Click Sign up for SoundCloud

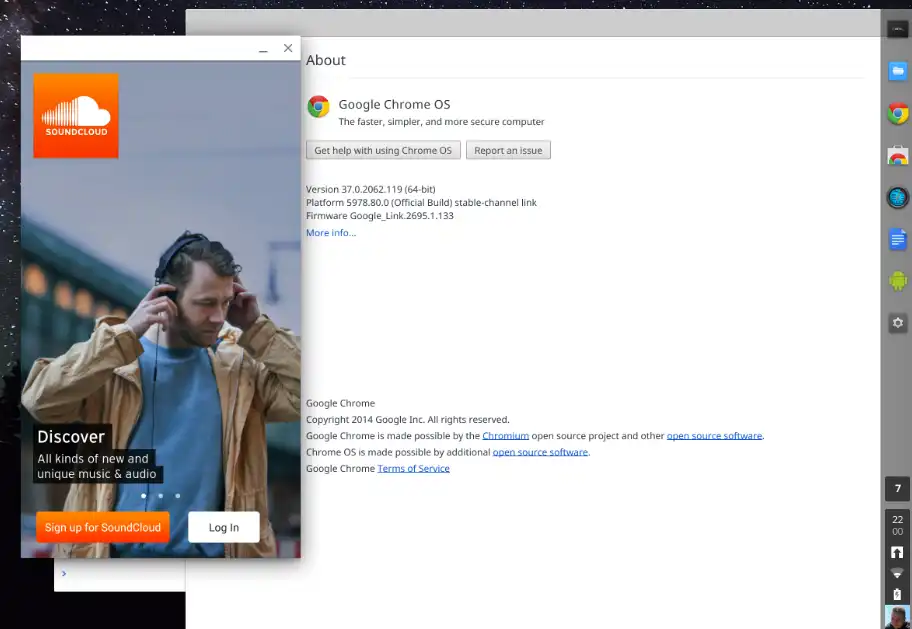[x=103, y=527]
